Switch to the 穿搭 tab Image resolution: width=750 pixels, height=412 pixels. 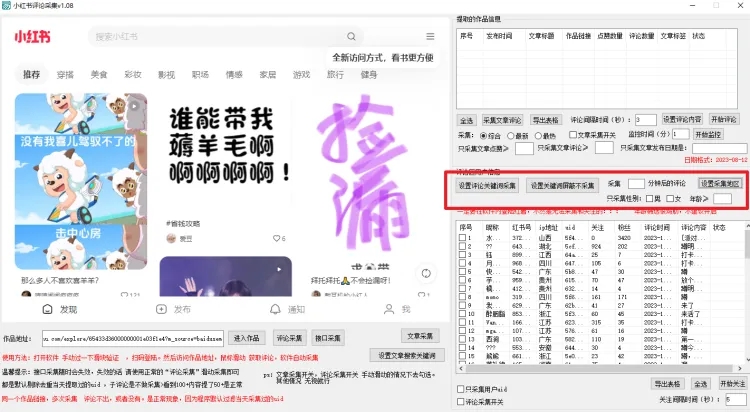[x=65, y=75]
